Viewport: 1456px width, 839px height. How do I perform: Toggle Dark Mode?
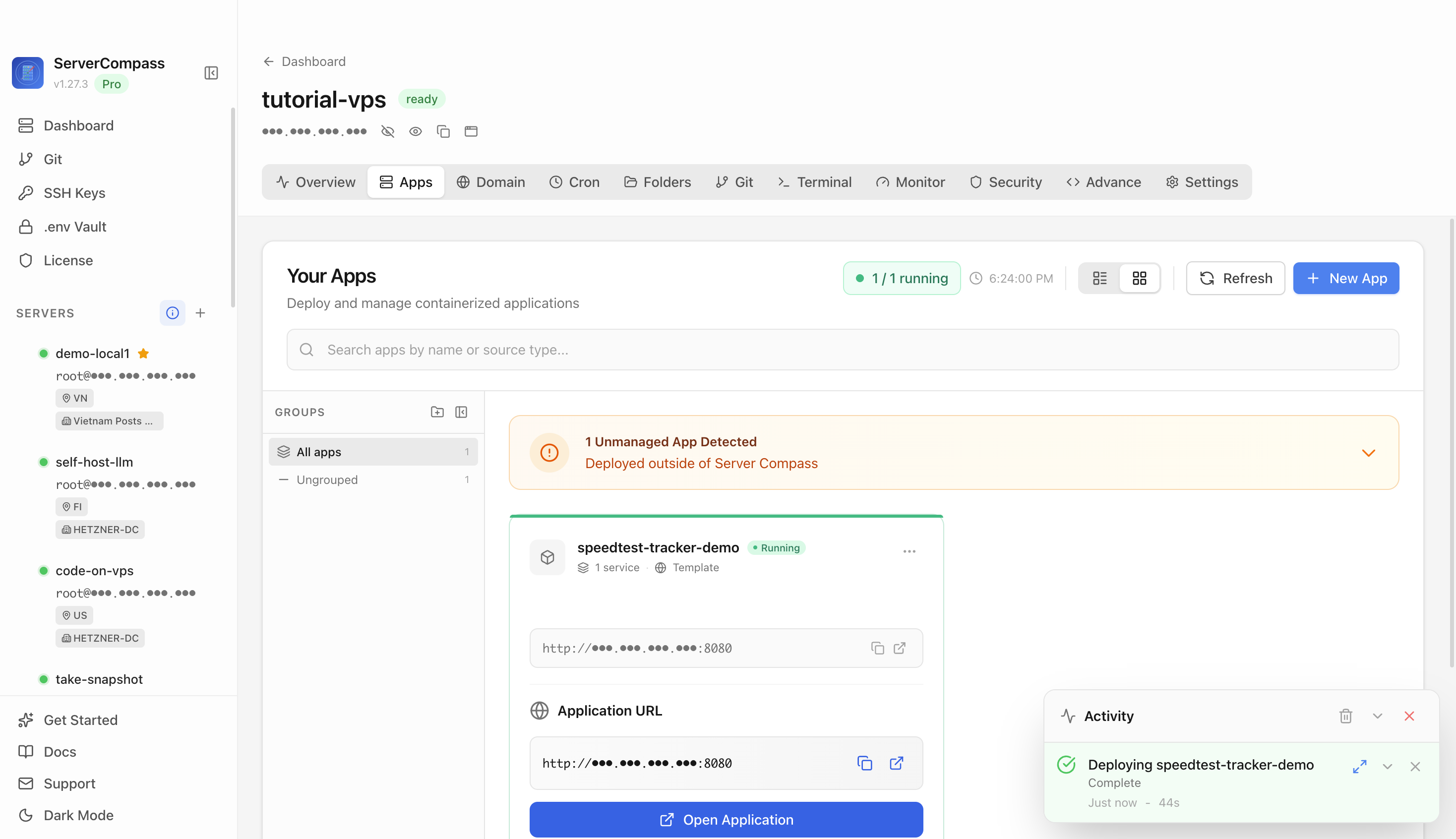tap(66, 815)
